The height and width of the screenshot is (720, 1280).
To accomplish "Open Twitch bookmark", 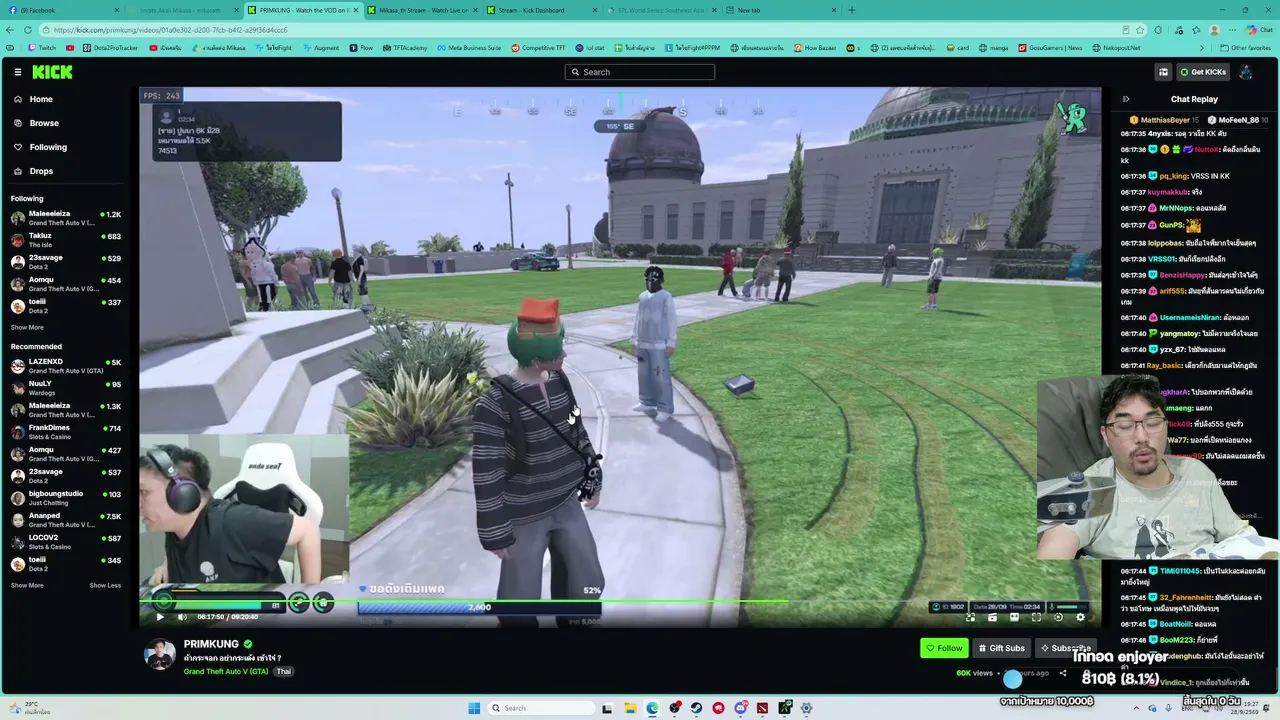I will [42, 48].
